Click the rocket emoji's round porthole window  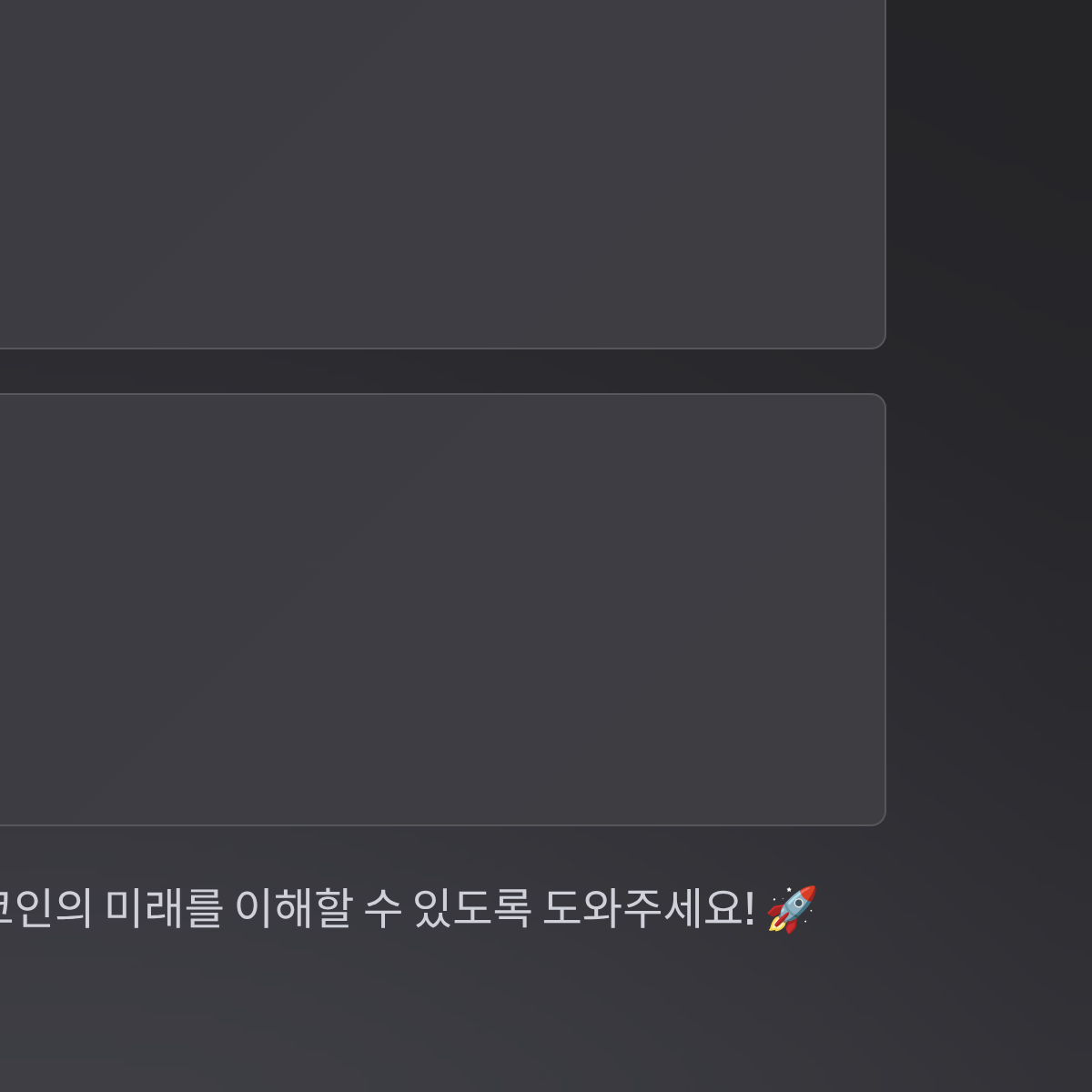click(x=797, y=904)
